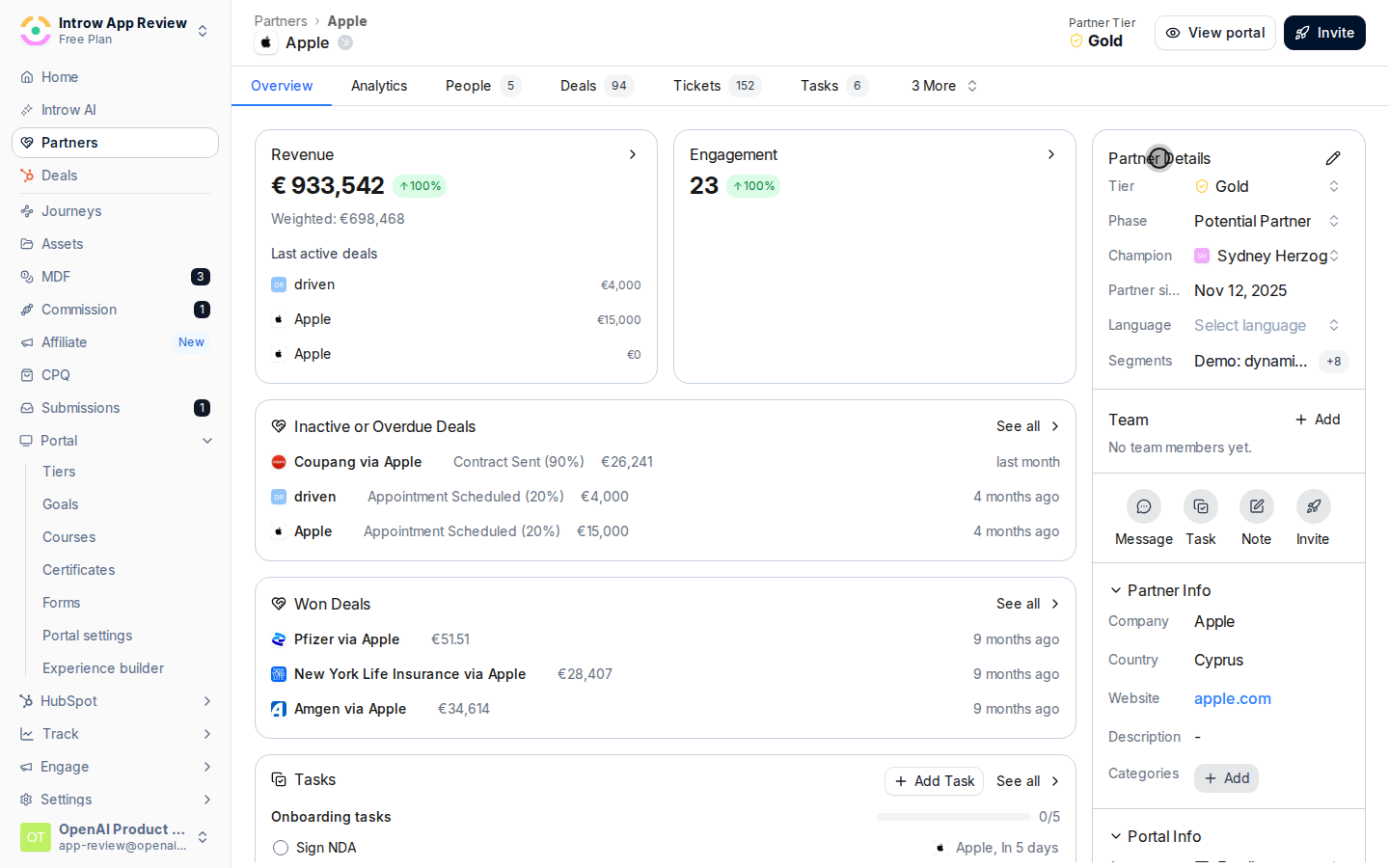Click the pencil edit icon in Partner Details
This screenshot has width=1389, height=868.
coord(1333,158)
